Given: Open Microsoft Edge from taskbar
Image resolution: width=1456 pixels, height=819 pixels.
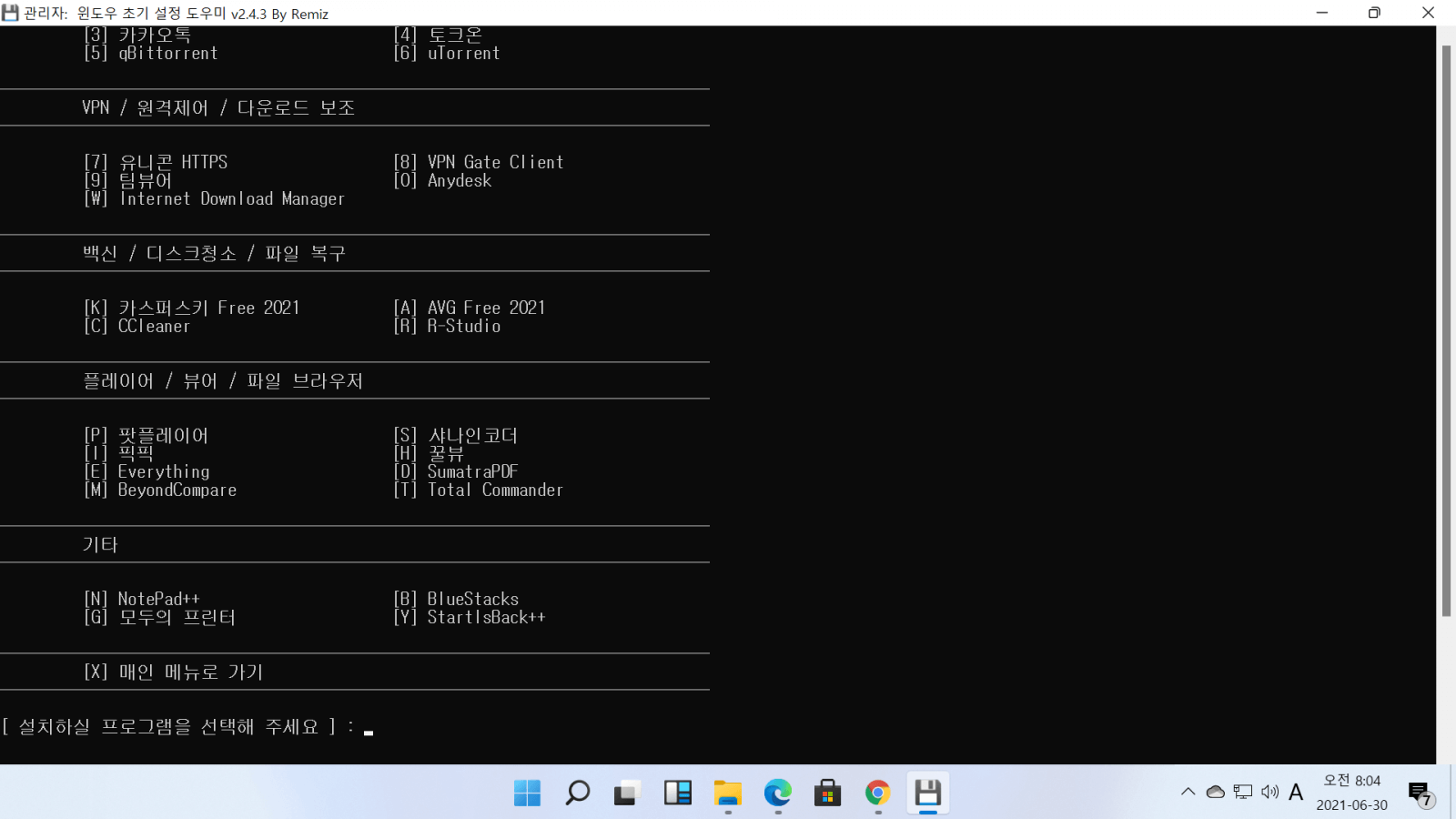Looking at the screenshot, I should (x=777, y=793).
